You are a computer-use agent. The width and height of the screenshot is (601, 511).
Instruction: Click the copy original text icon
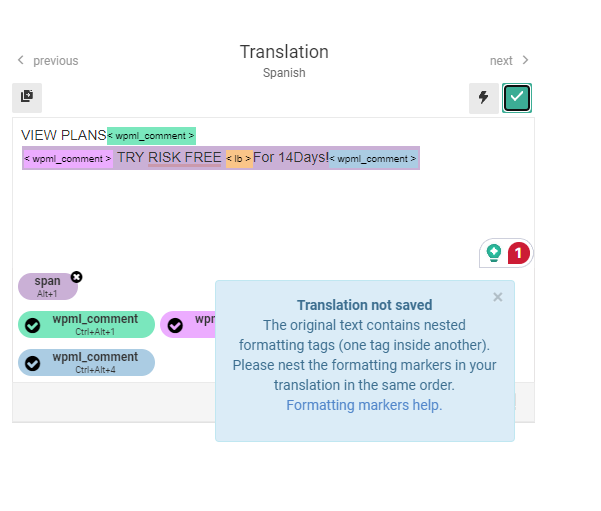pos(27,98)
